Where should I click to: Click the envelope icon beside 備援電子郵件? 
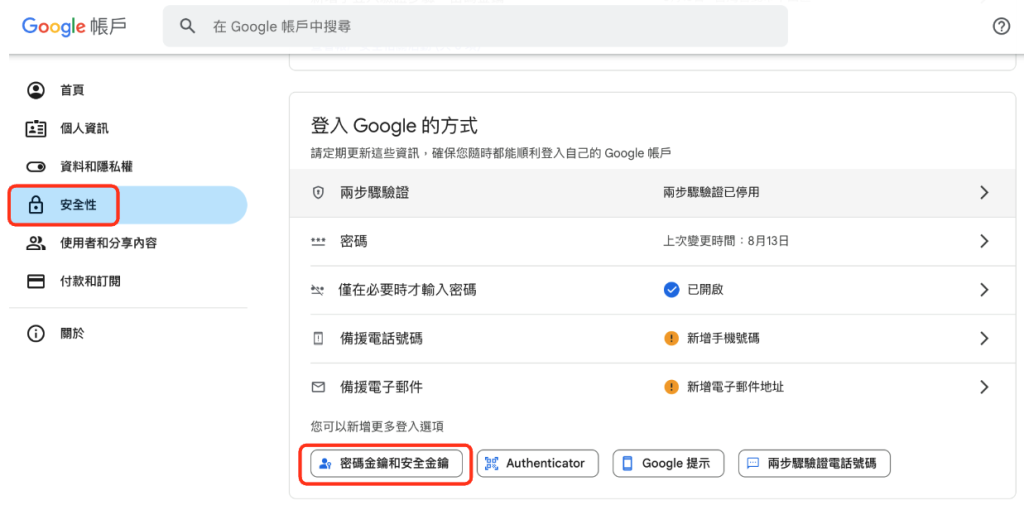(318, 387)
